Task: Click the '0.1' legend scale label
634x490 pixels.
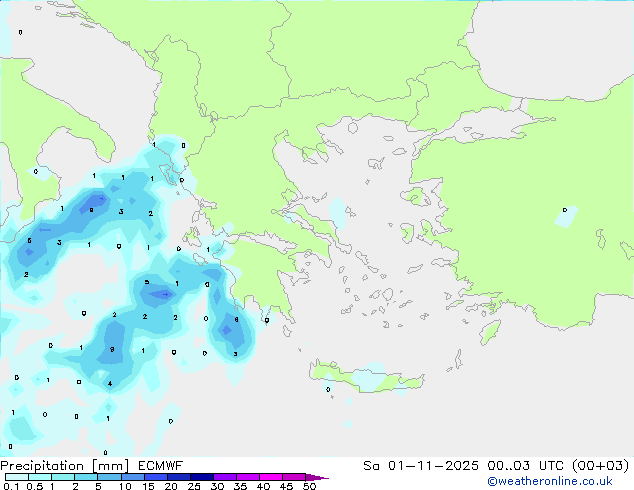Action: (11, 486)
